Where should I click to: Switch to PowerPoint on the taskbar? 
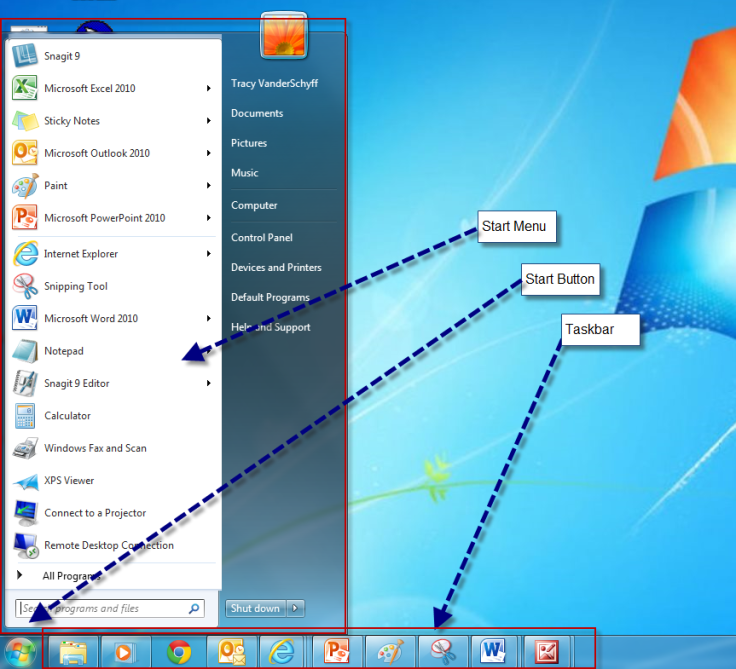337,652
